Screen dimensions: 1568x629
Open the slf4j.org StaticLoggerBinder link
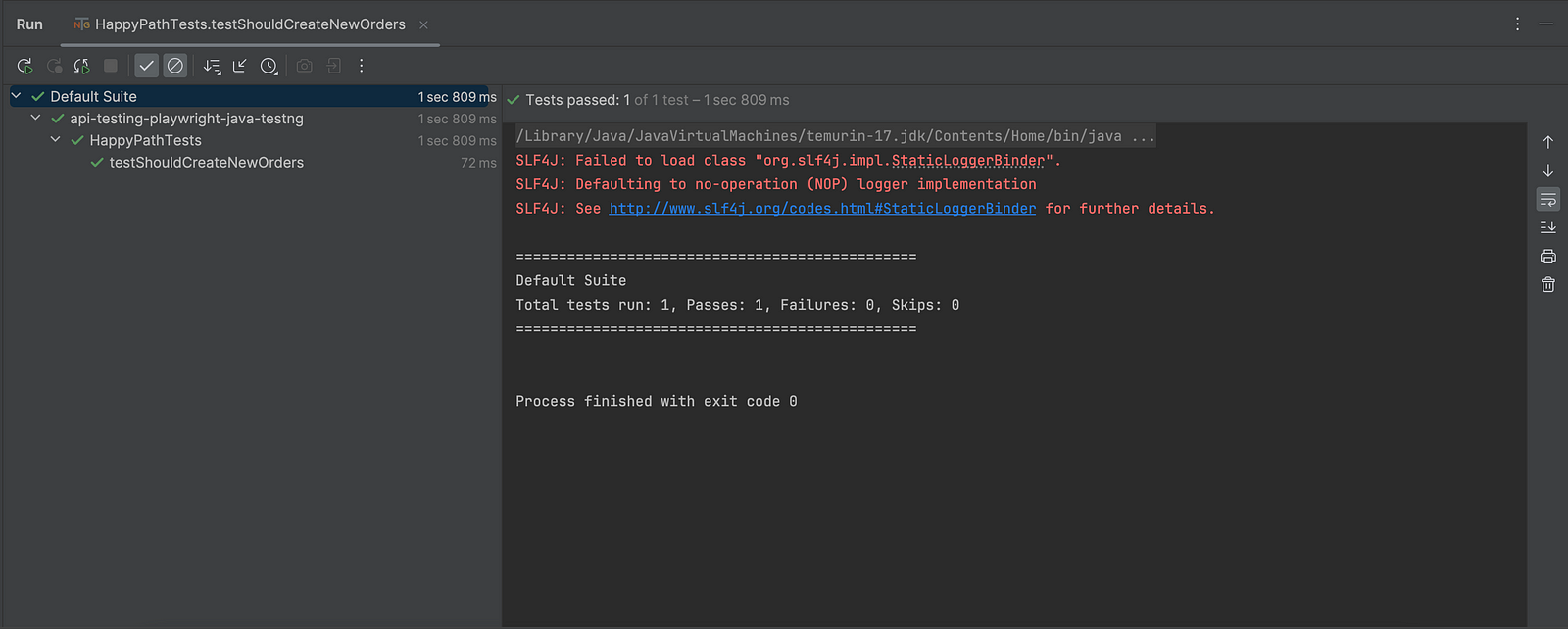pyautogui.click(x=822, y=209)
